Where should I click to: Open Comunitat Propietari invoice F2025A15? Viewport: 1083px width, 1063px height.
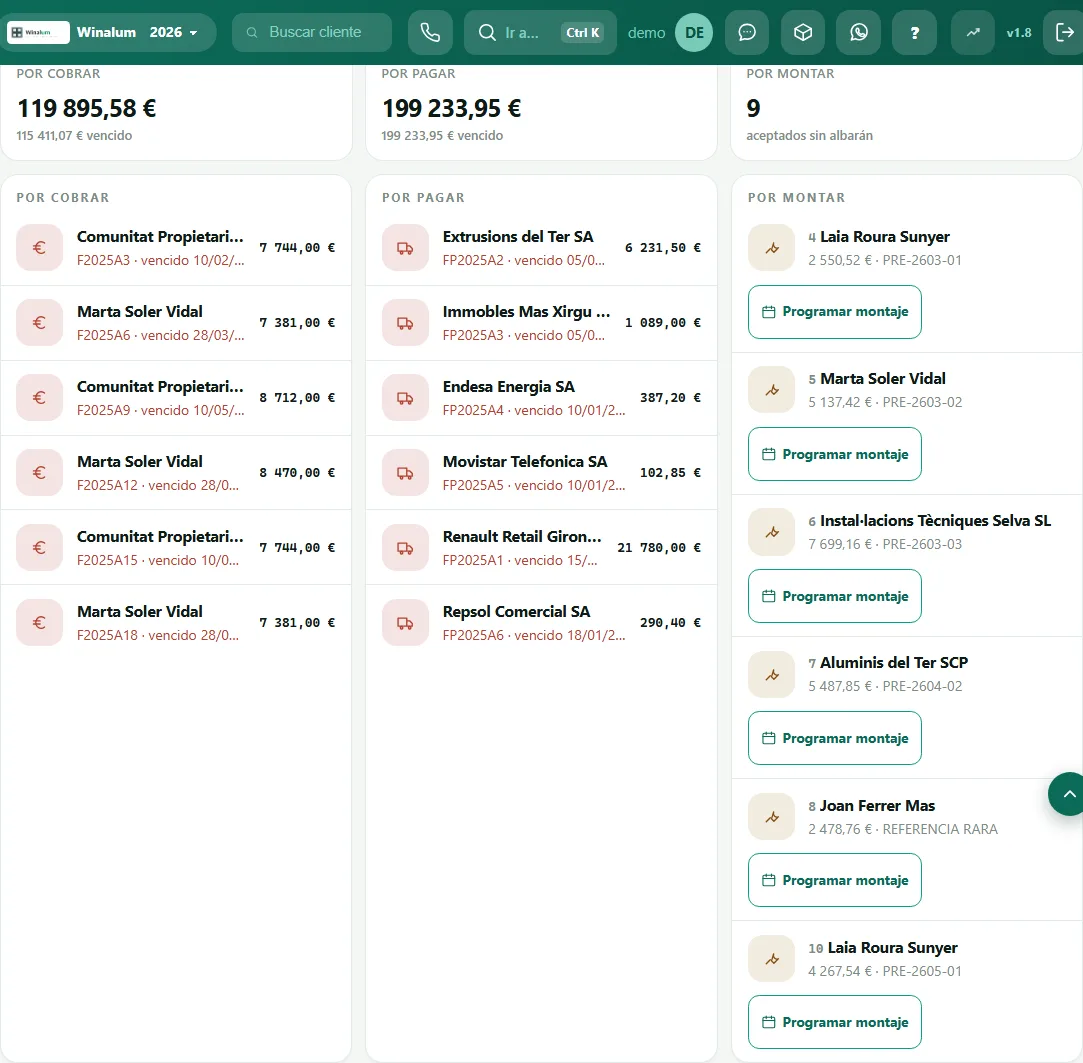click(x=176, y=548)
